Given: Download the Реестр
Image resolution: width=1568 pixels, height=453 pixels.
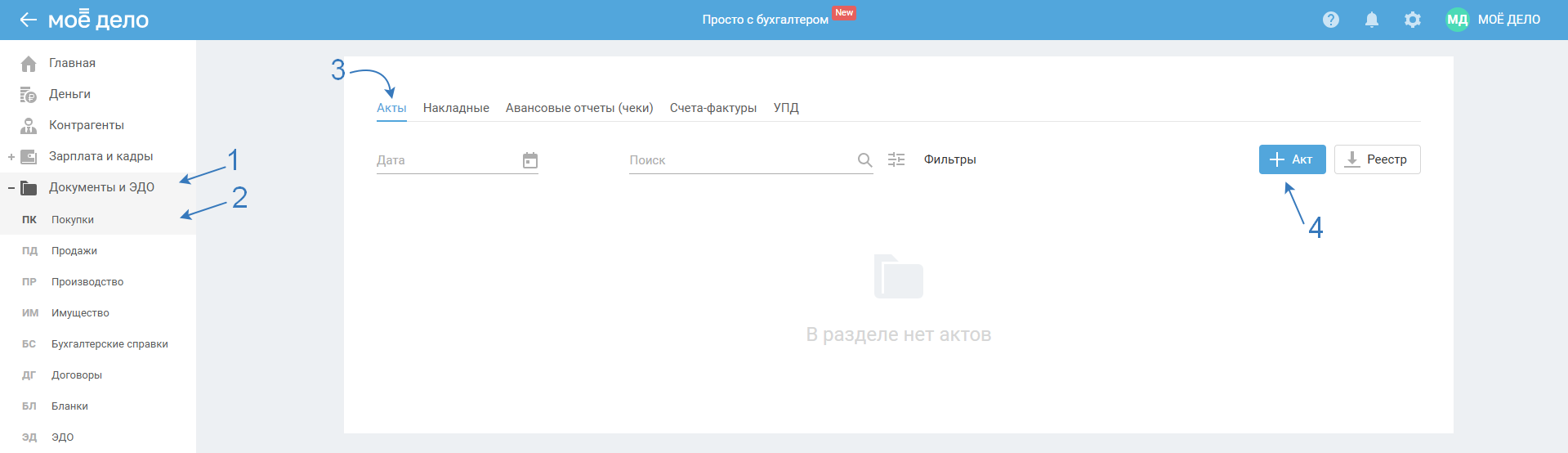Looking at the screenshot, I should [x=1377, y=159].
